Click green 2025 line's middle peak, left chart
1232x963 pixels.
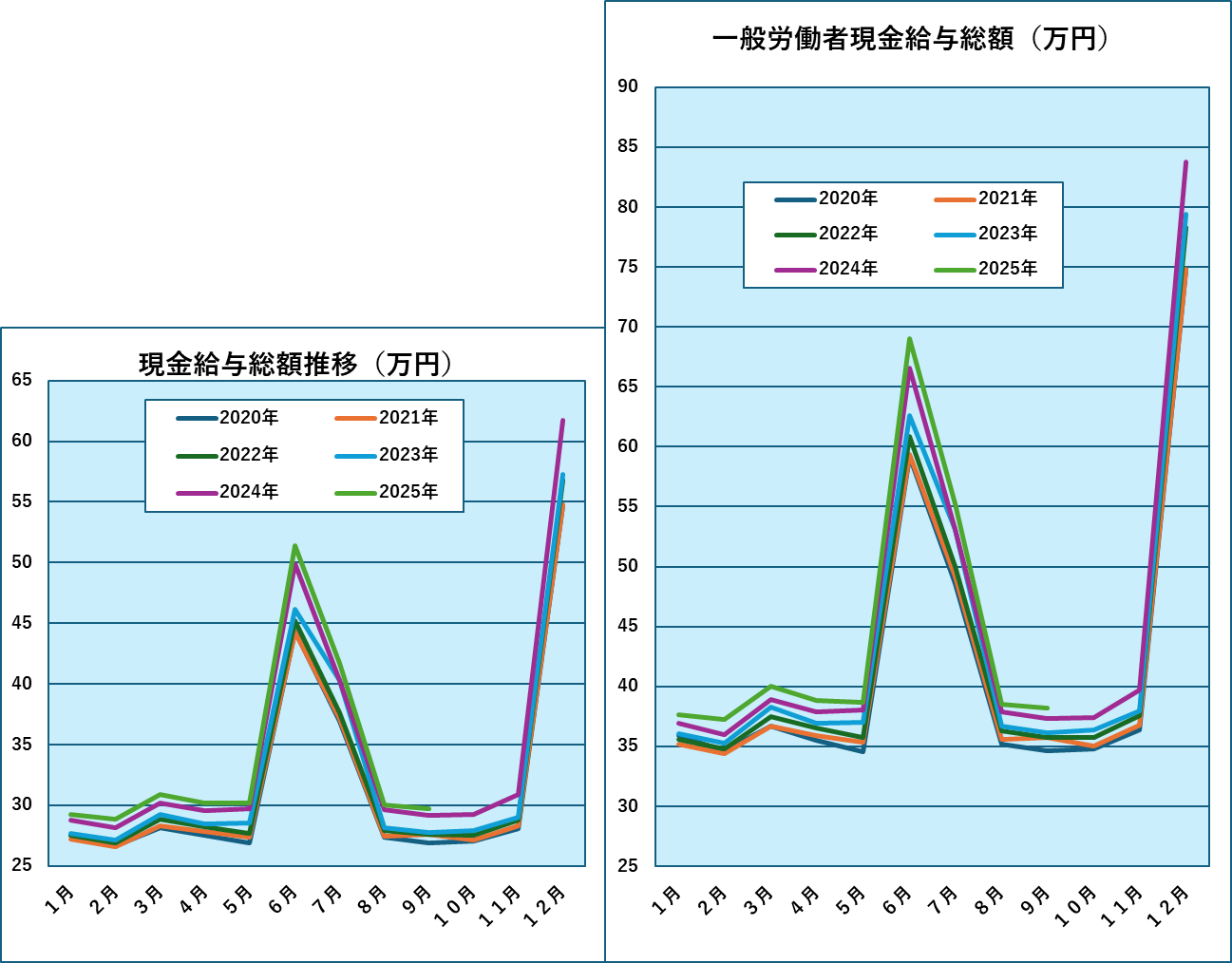pyautogui.click(x=295, y=545)
